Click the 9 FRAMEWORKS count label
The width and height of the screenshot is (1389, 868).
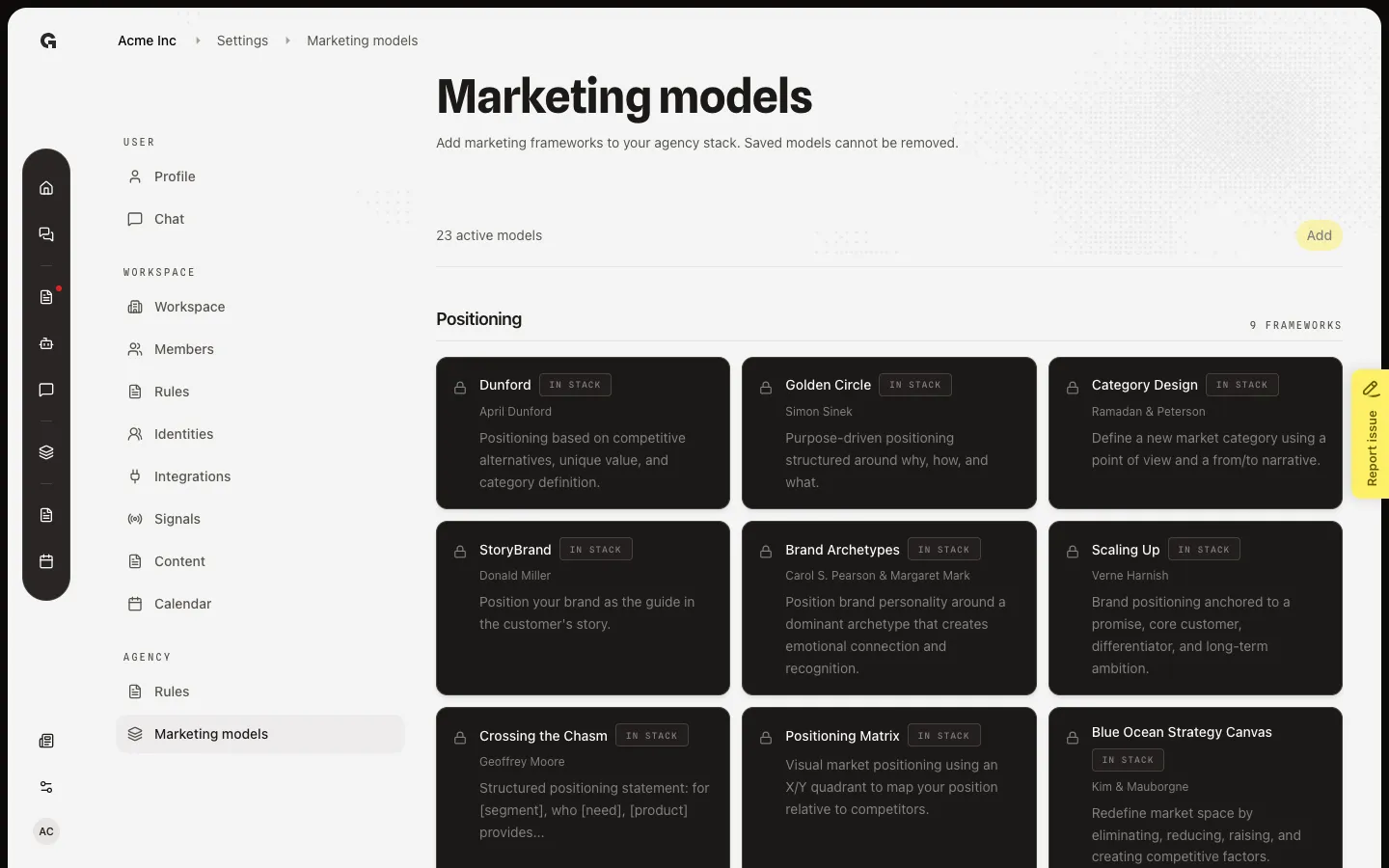[1295, 325]
